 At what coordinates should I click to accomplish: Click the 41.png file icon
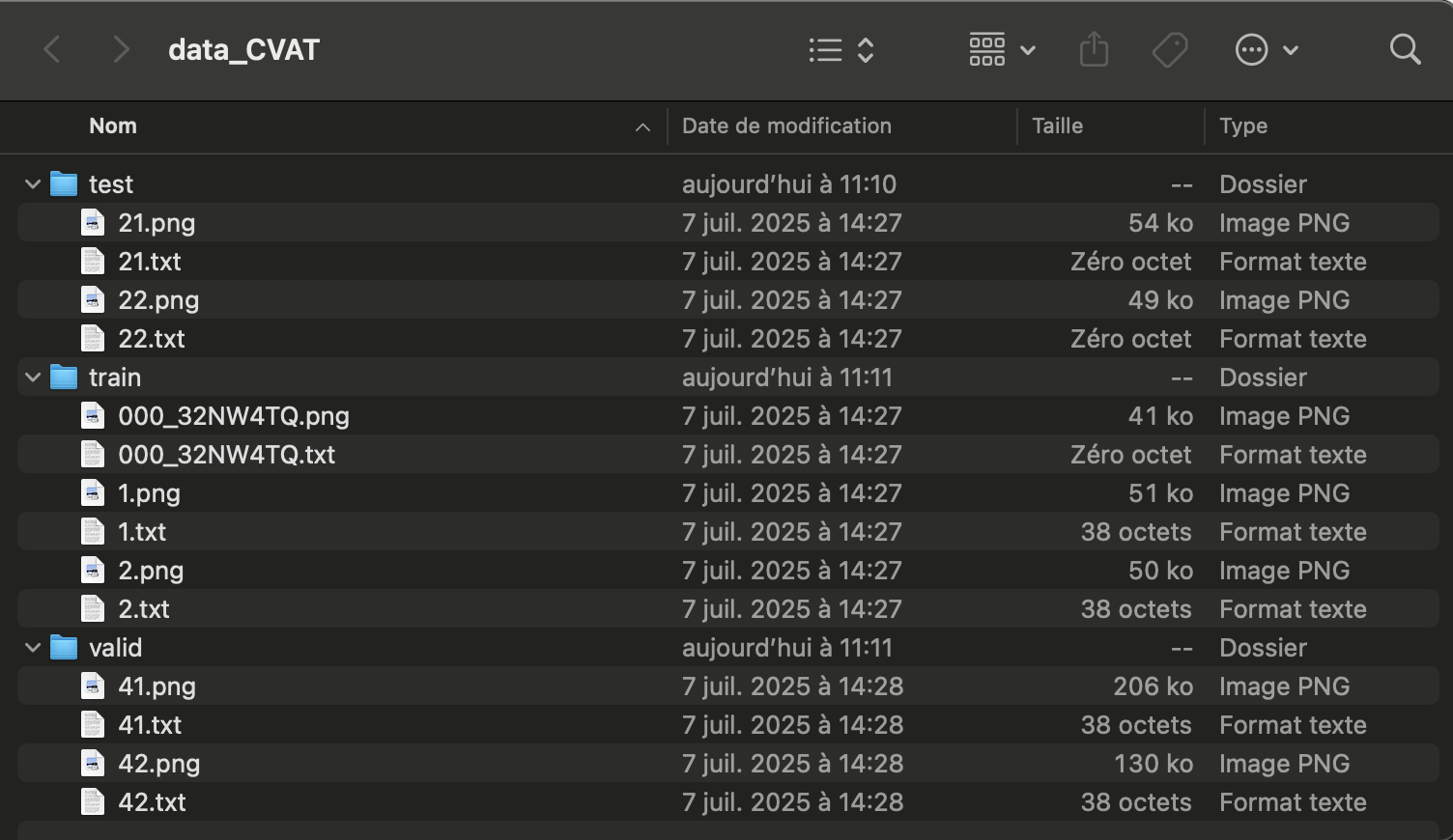93,686
